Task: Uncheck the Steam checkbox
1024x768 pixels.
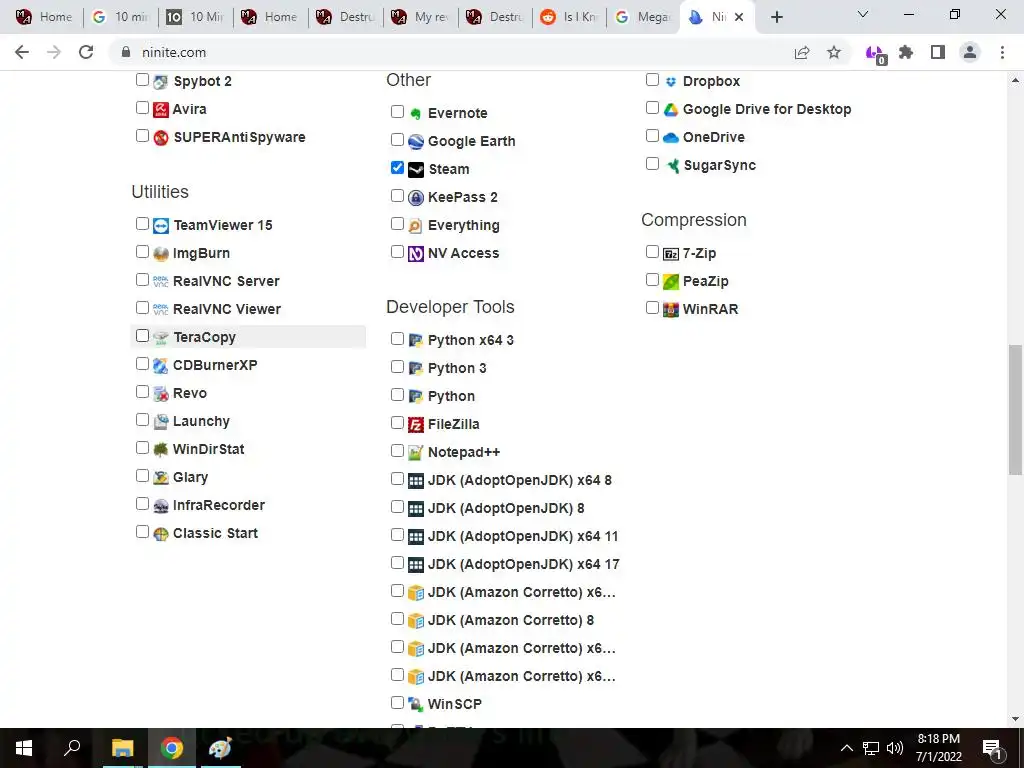Action: coord(397,168)
